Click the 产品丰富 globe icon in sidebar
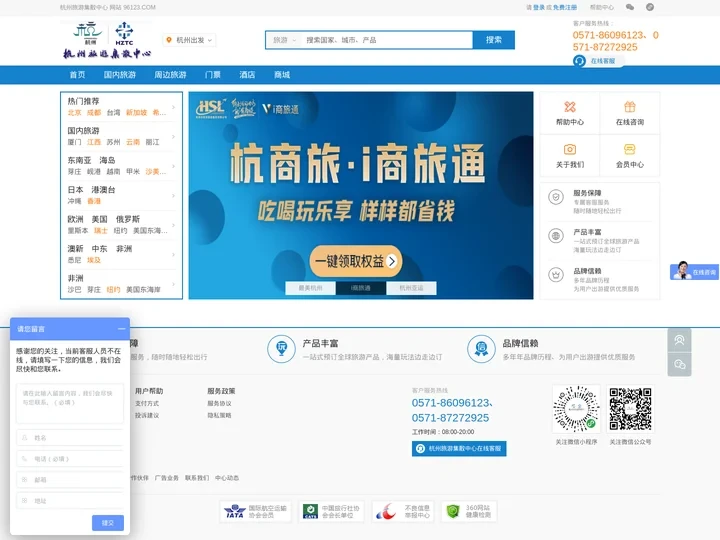 556,236
